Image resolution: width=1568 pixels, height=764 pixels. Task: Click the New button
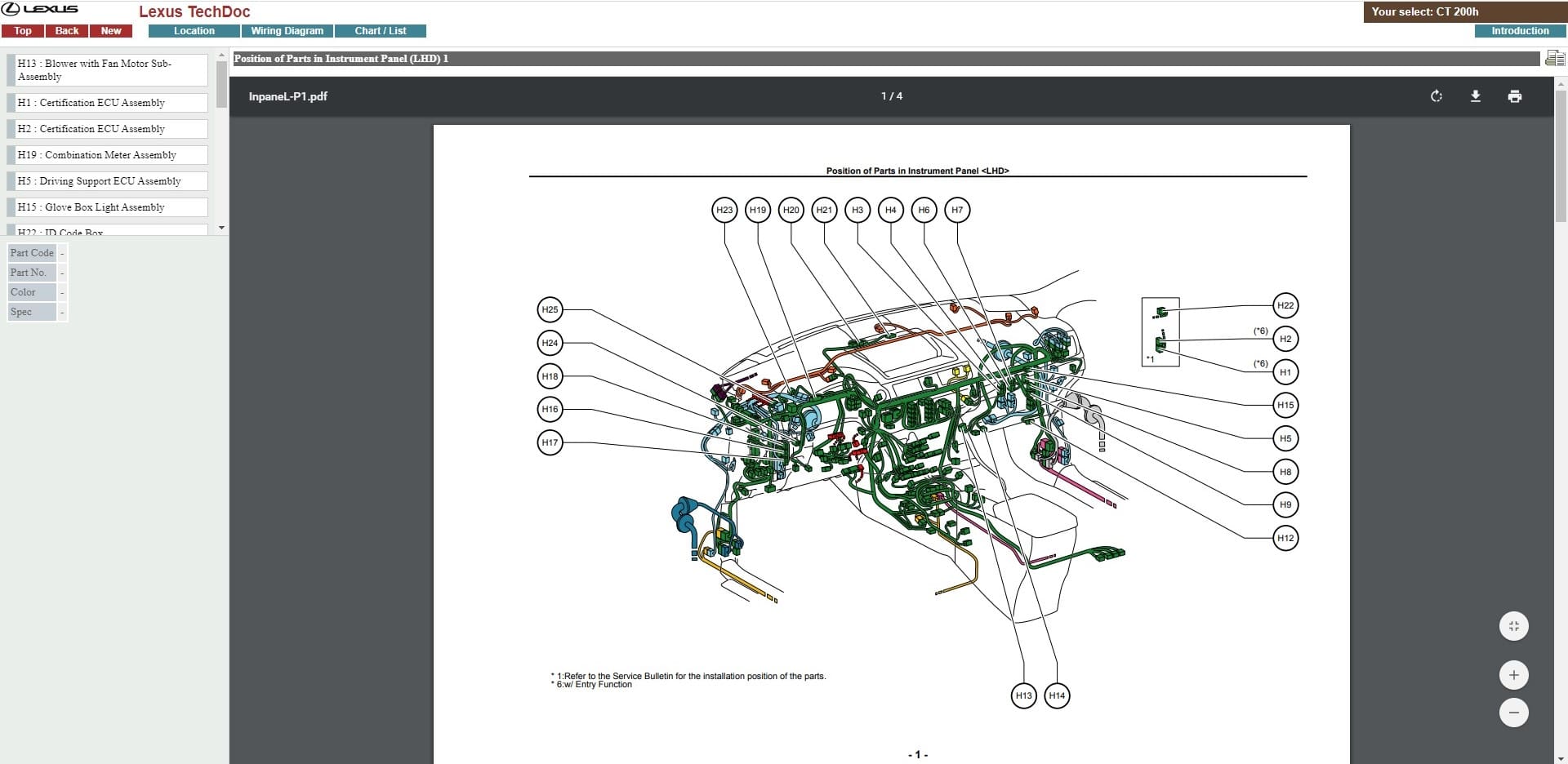(111, 31)
